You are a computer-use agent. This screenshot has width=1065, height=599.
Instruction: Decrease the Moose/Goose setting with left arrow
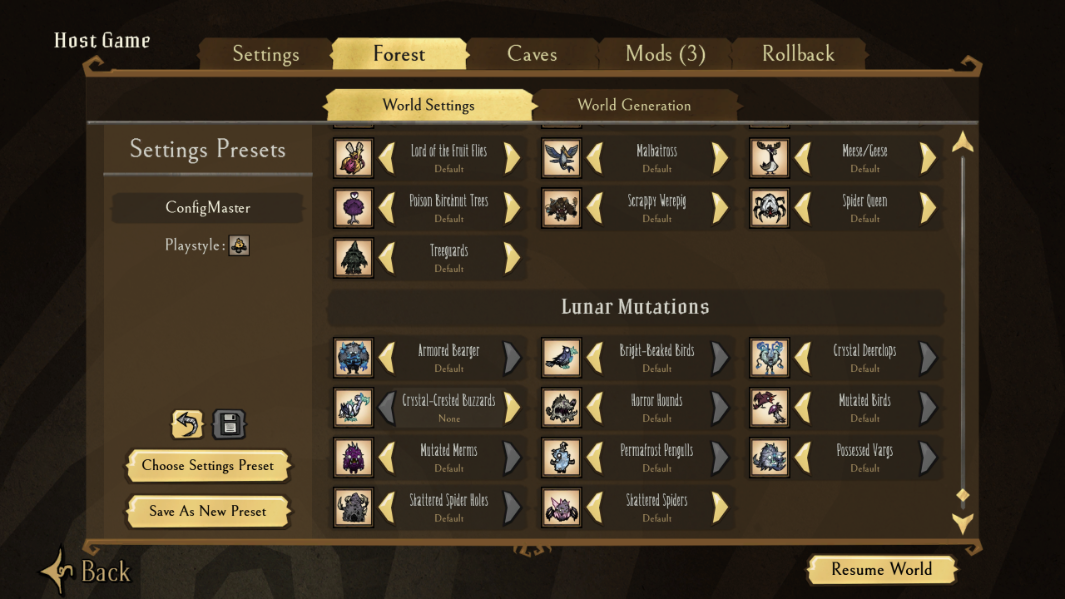802,158
